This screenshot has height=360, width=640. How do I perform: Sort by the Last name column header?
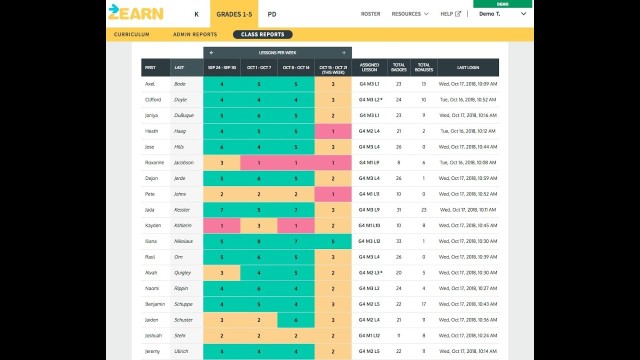[x=187, y=67]
